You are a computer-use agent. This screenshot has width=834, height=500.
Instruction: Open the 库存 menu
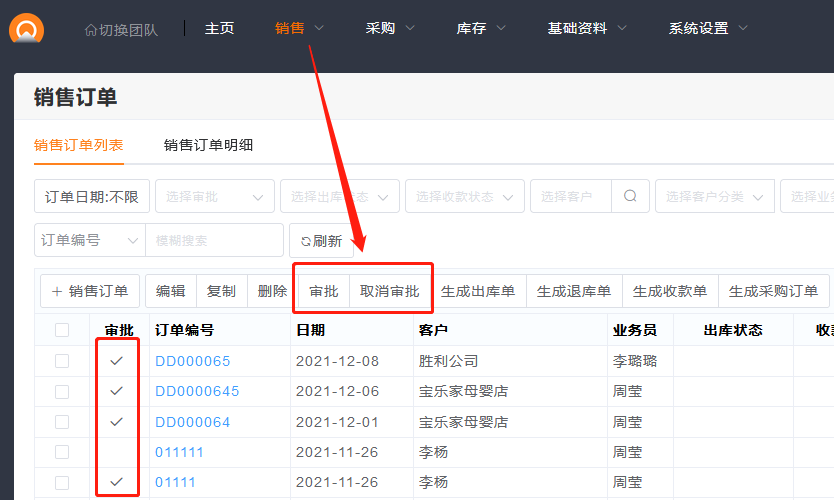pos(481,28)
